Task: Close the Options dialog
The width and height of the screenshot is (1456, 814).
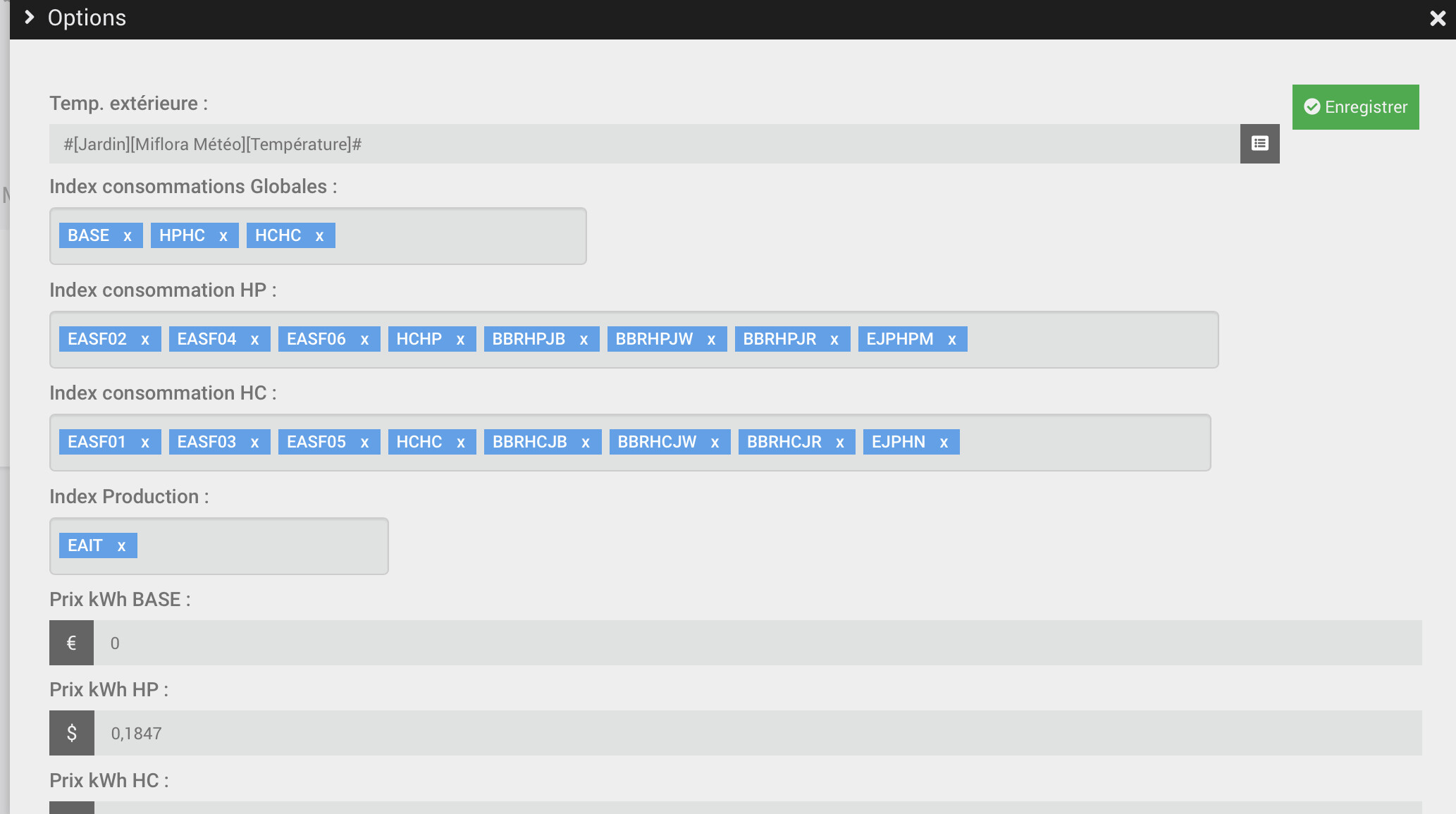Action: 1438,18
